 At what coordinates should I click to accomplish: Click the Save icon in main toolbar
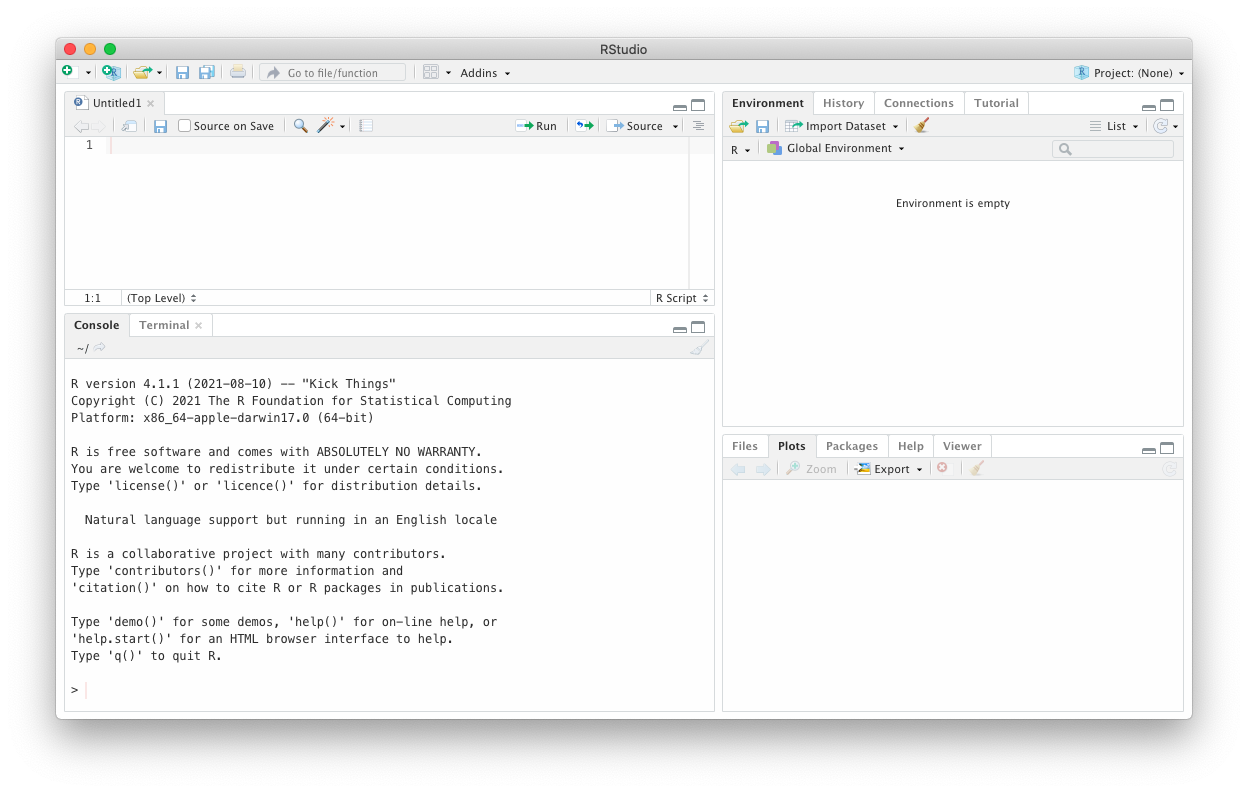(x=182, y=72)
